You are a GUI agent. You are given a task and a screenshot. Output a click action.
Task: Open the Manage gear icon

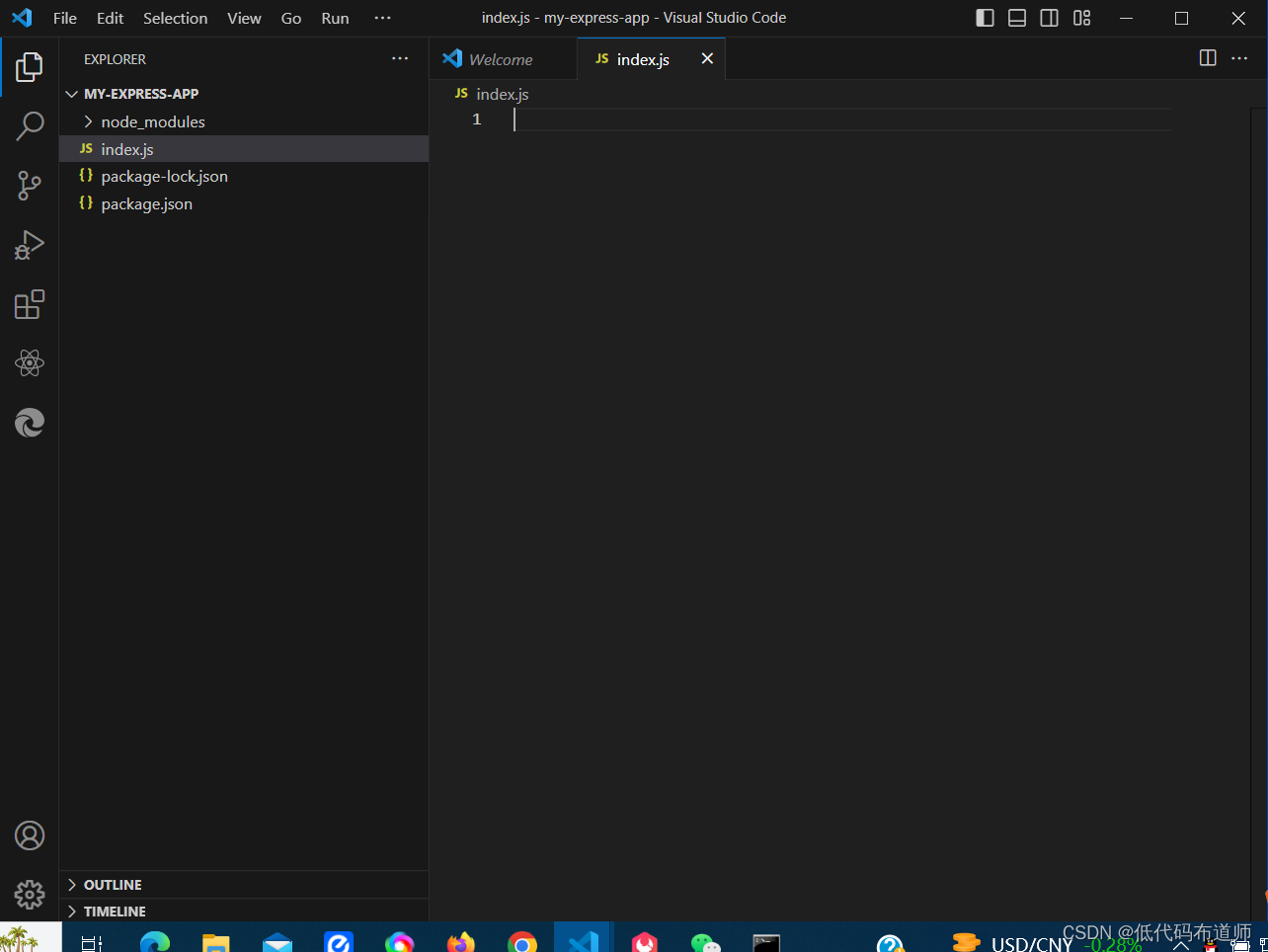(30, 895)
